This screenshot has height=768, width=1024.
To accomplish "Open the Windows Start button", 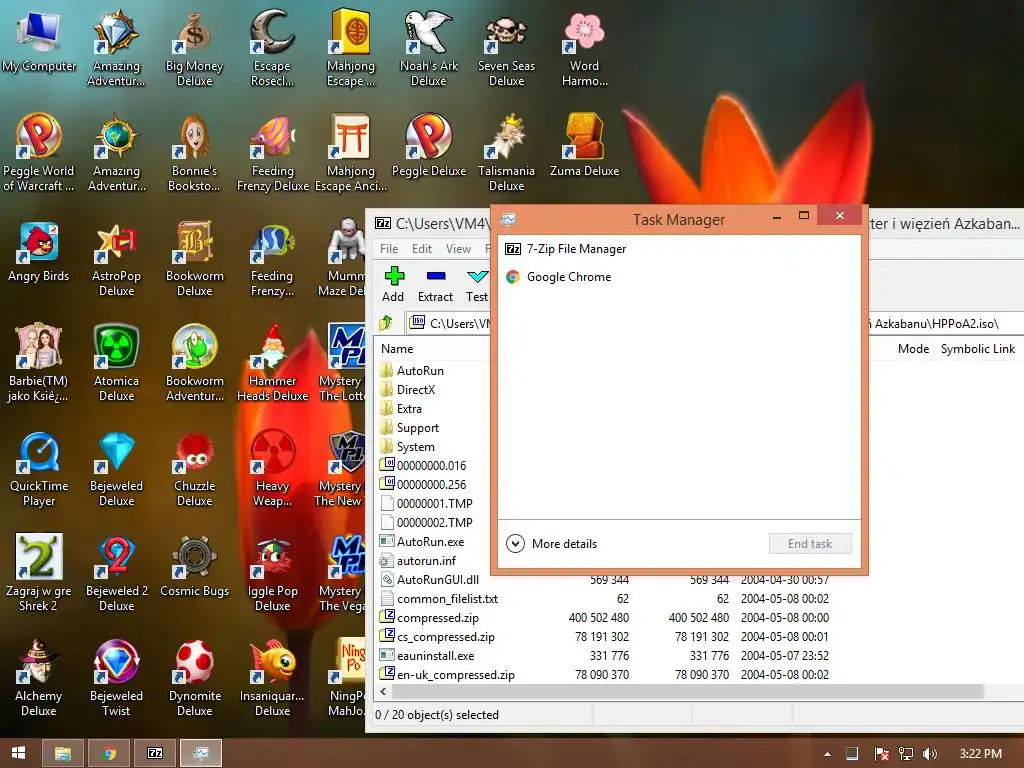I will (x=18, y=753).
